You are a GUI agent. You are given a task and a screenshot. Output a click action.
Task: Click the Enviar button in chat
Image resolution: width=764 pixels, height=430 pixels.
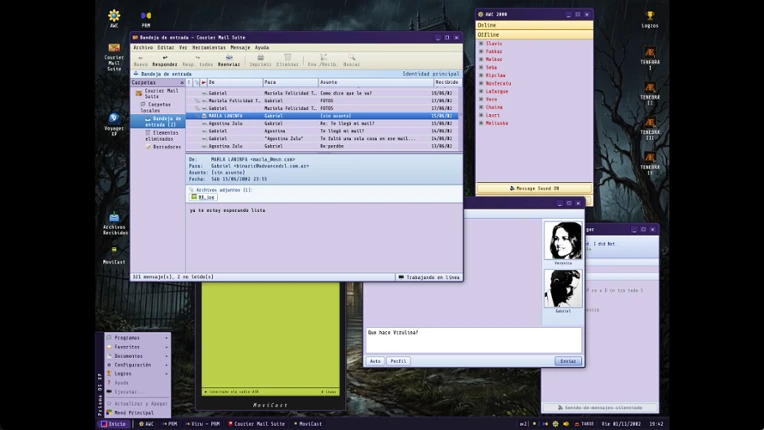pyautogui.click(x=568, y=361)
